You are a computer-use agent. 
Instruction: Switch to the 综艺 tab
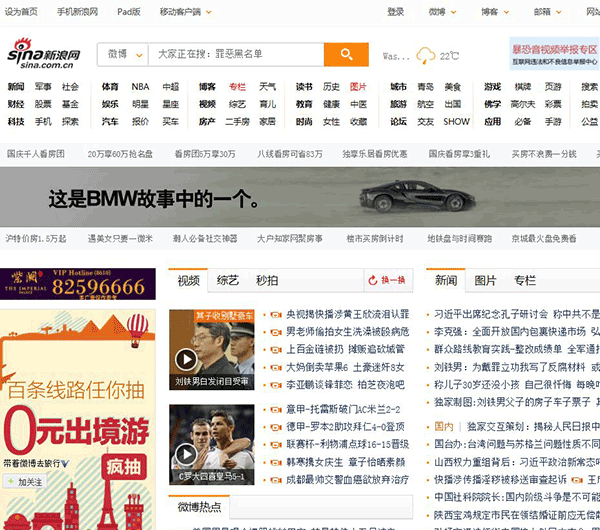228,280
